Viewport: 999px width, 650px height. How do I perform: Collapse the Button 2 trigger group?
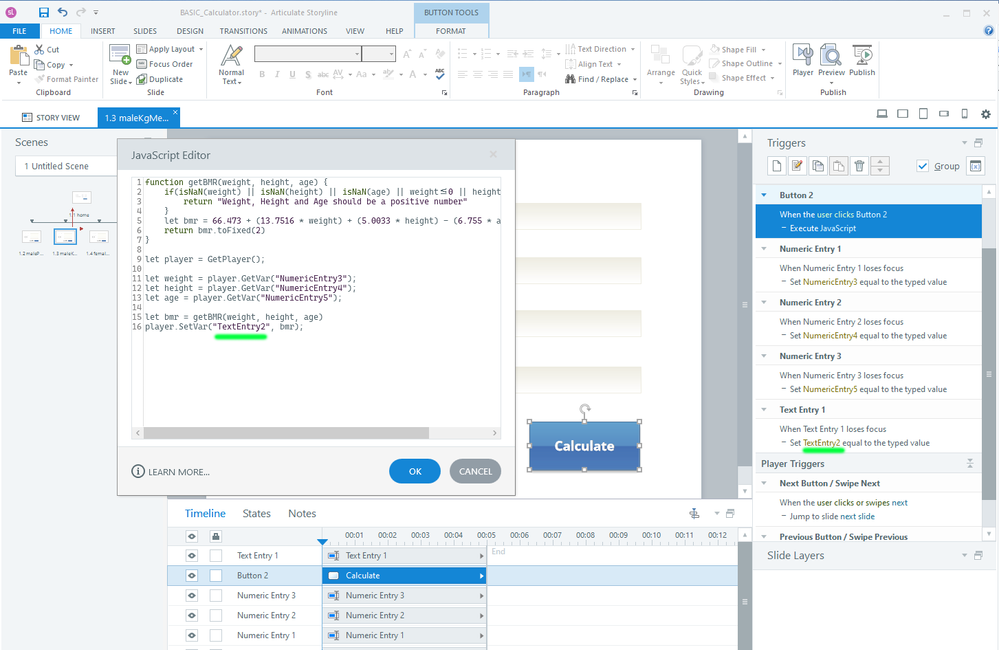pos(765,196)
